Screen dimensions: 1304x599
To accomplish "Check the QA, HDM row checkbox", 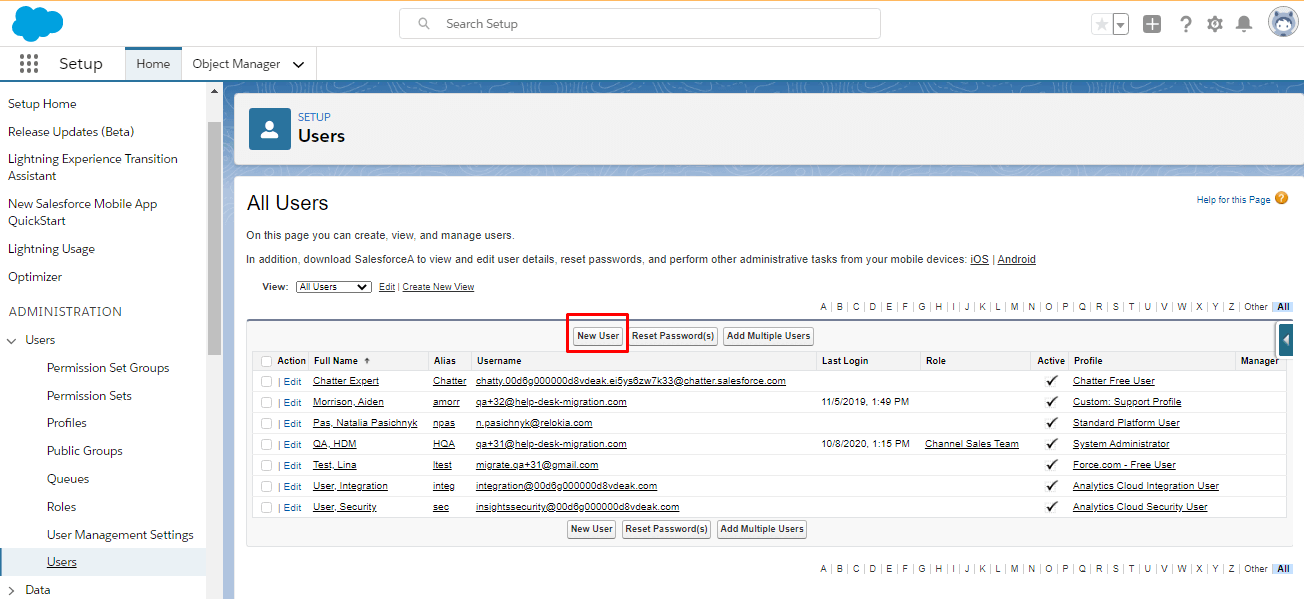I will point(266,444).
